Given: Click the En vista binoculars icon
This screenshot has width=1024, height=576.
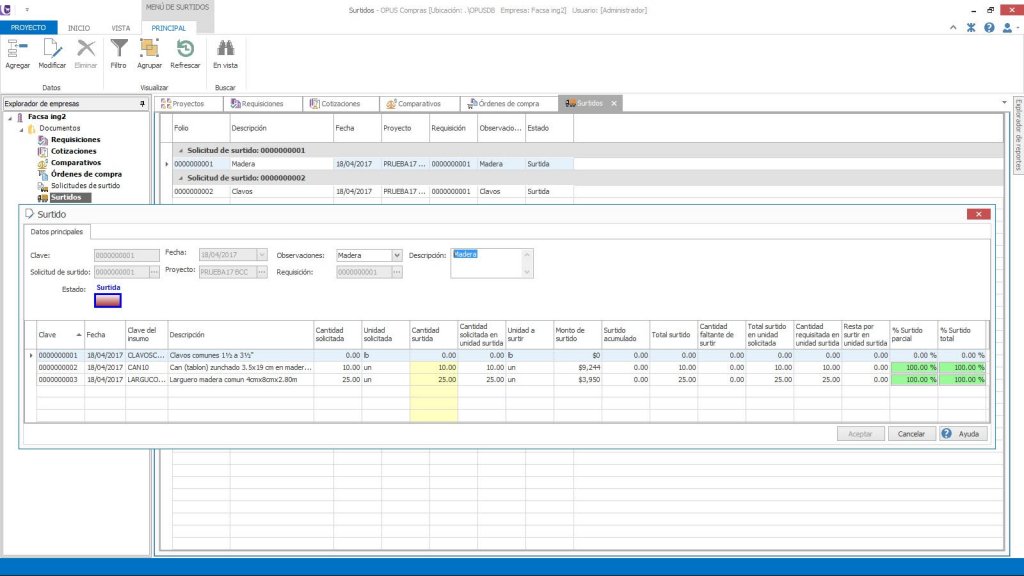Looking at the screenshot, I should 225,49.
